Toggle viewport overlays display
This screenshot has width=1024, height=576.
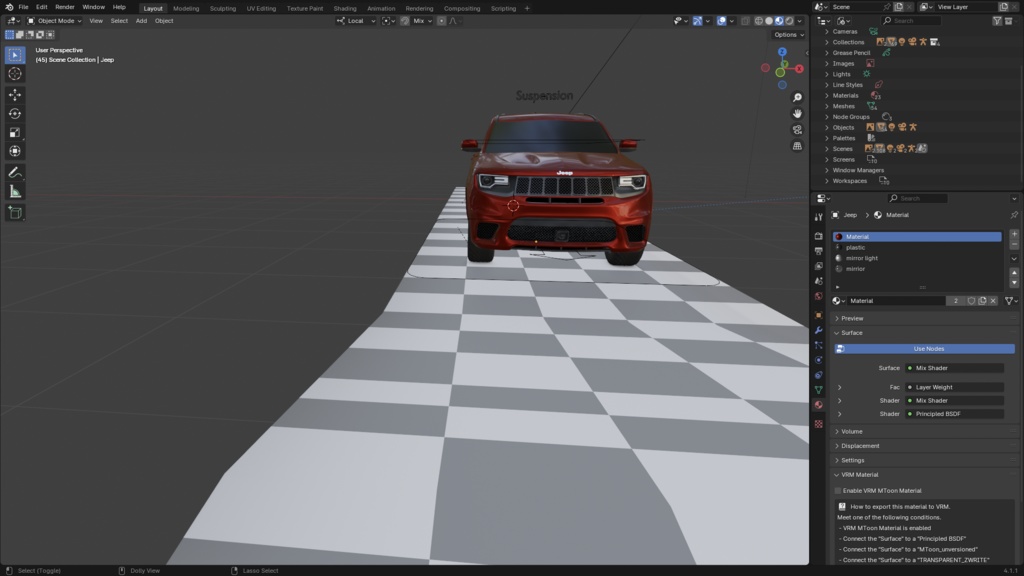722,21
